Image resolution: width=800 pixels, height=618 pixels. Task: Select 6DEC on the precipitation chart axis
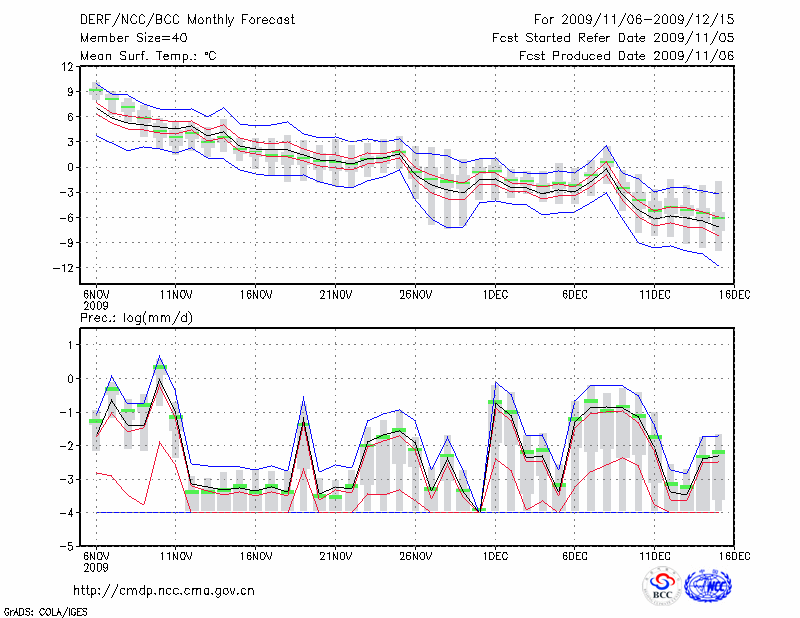574,555
